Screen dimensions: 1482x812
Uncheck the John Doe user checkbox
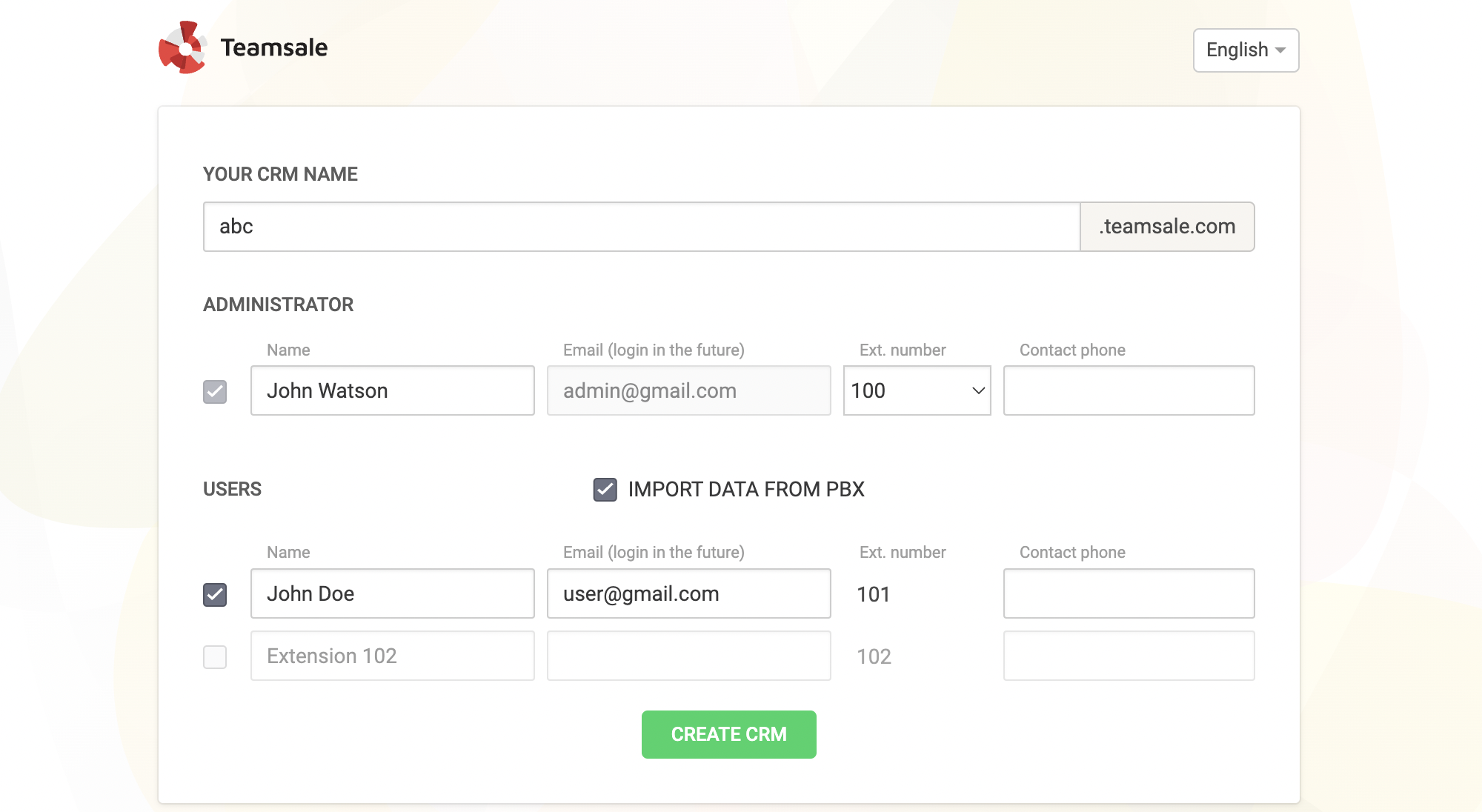[215, 594]
